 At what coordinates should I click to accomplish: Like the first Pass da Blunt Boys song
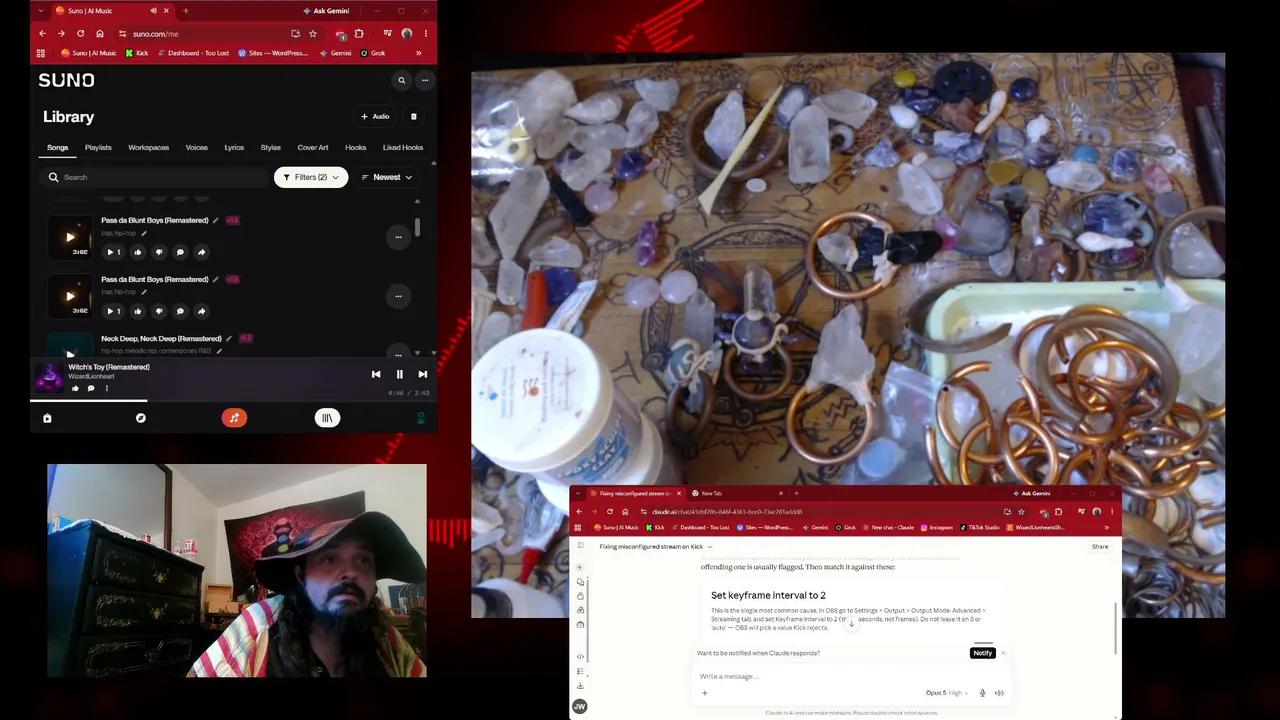(138, 252)
